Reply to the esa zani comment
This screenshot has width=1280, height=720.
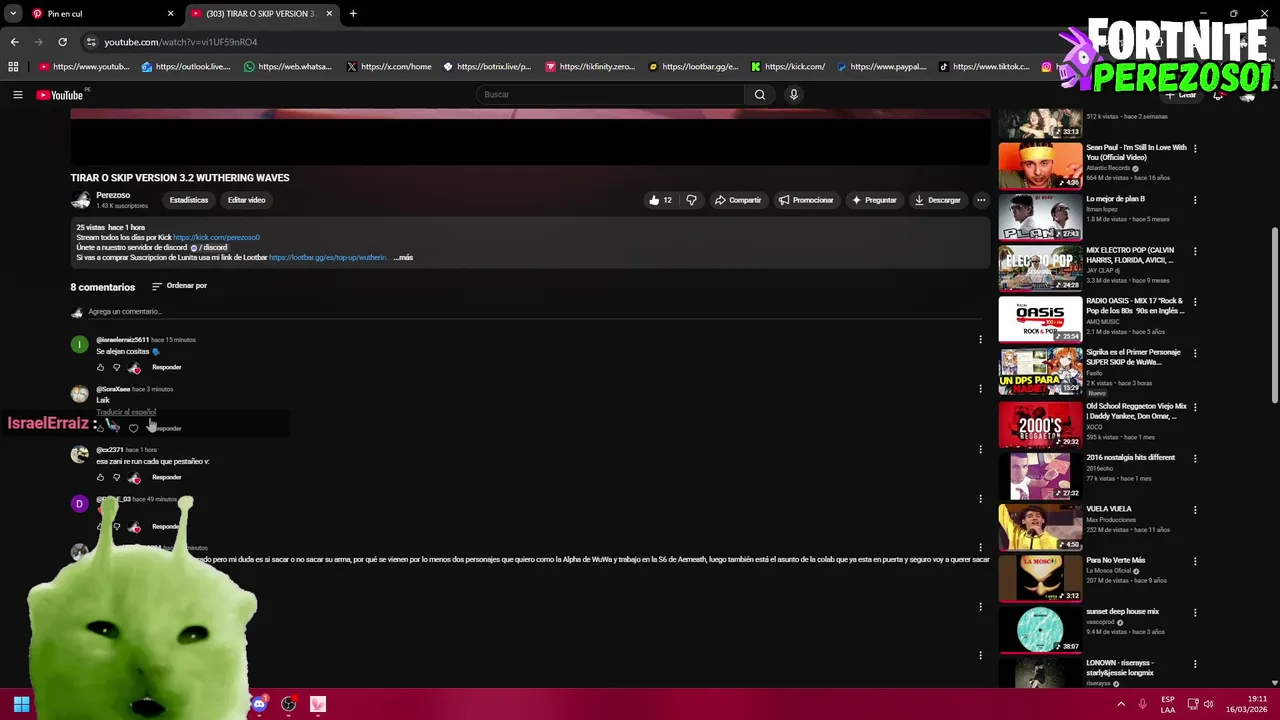click(x=166, y=477)
